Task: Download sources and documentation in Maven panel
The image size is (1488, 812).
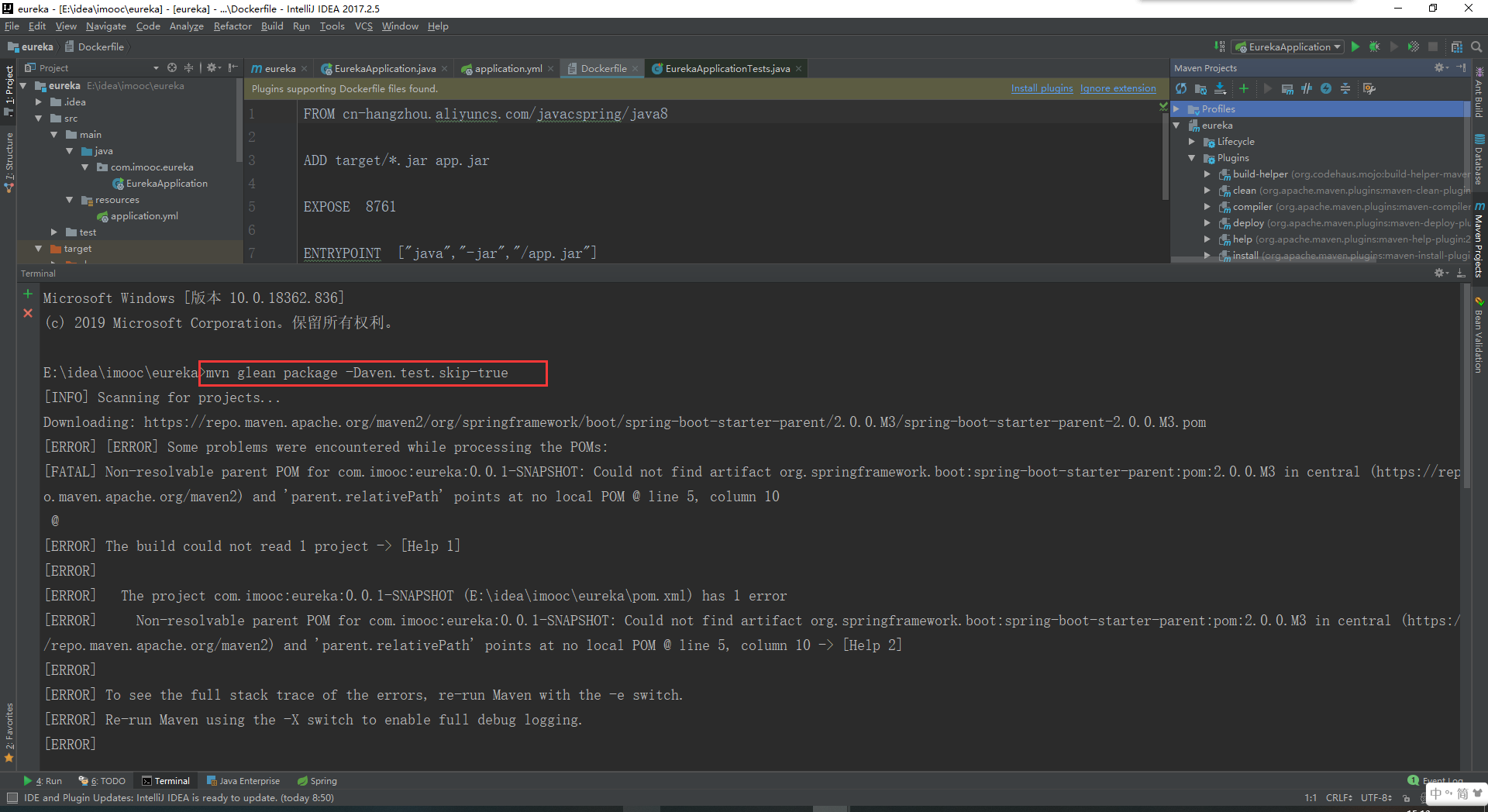Action: tap(1221, 88)
